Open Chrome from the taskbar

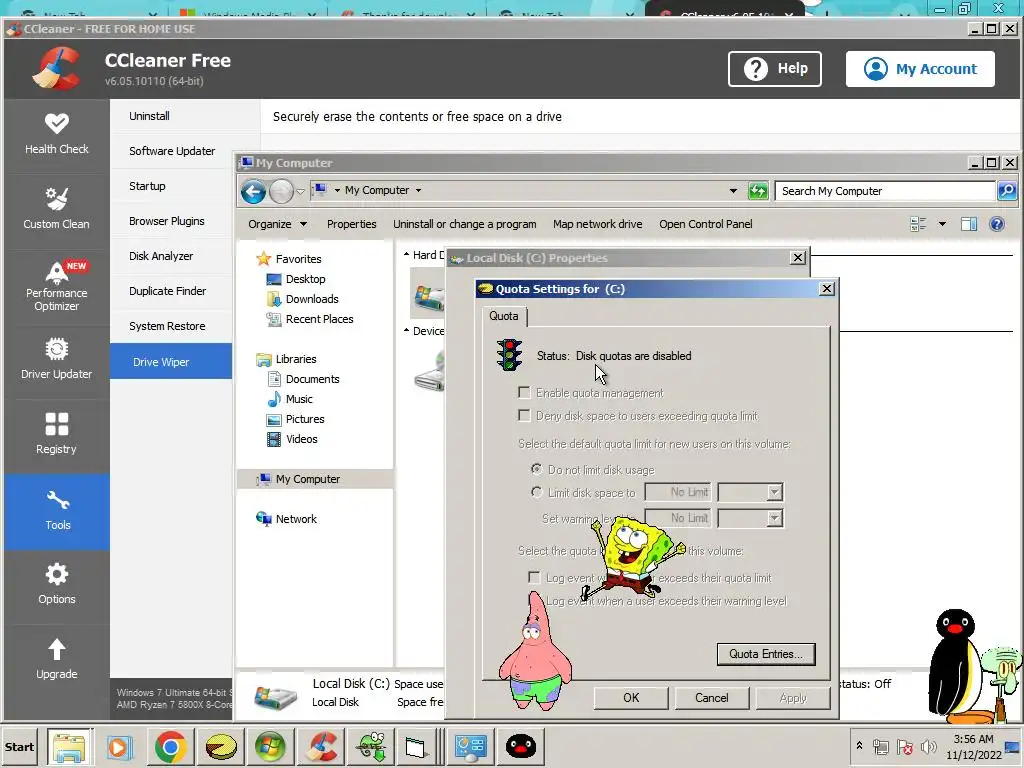point(170,747)
